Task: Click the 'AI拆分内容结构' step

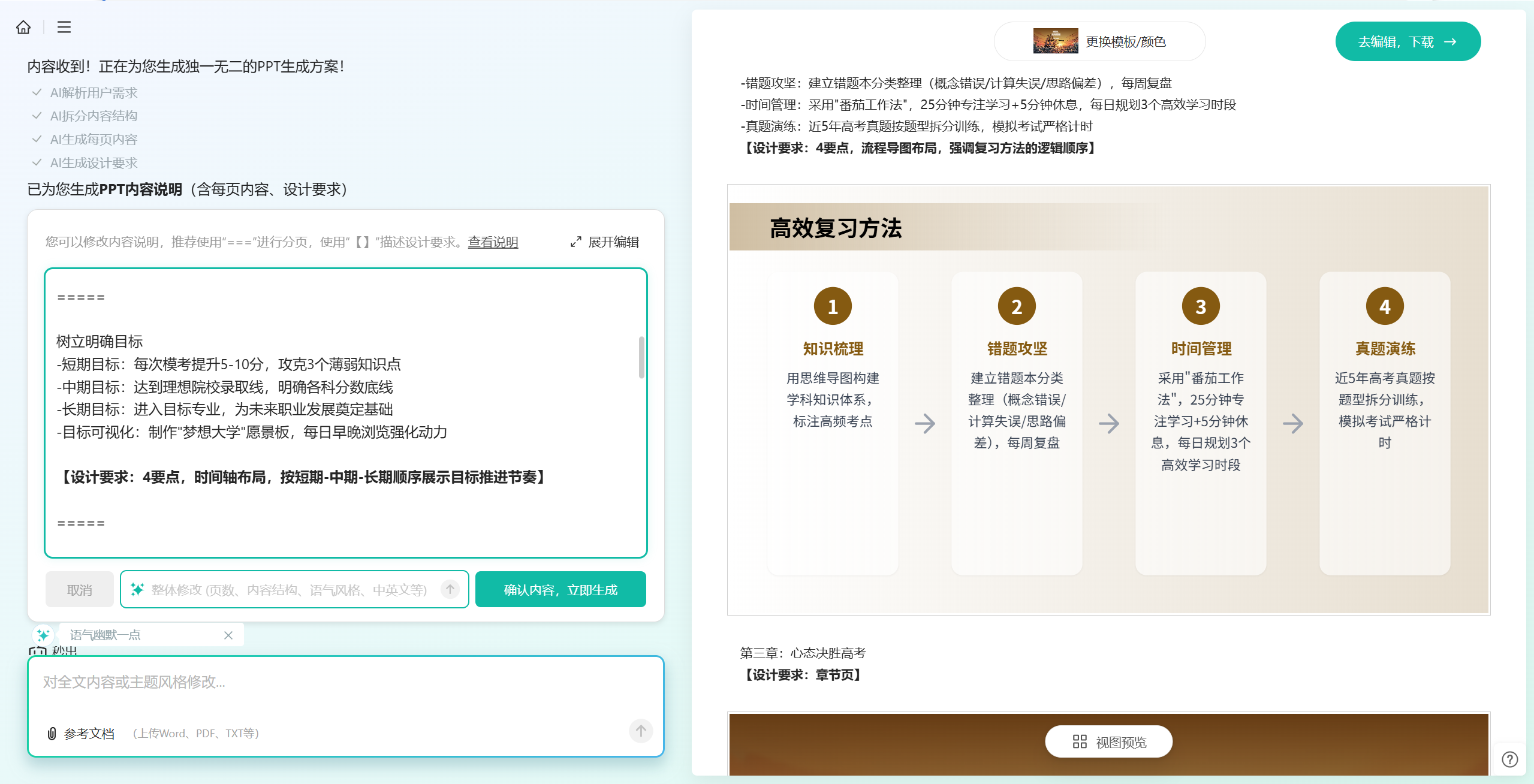Action: pos(94,116)
